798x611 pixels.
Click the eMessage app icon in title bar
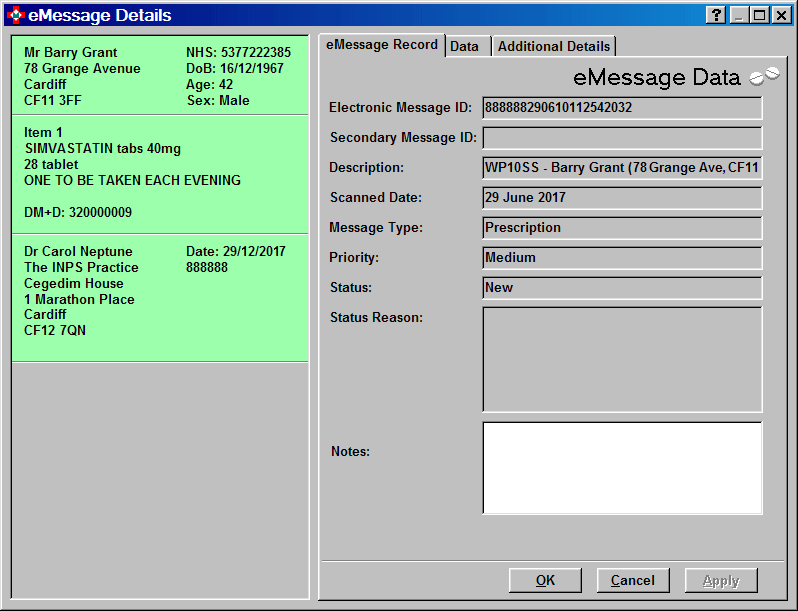coord(15,15)
